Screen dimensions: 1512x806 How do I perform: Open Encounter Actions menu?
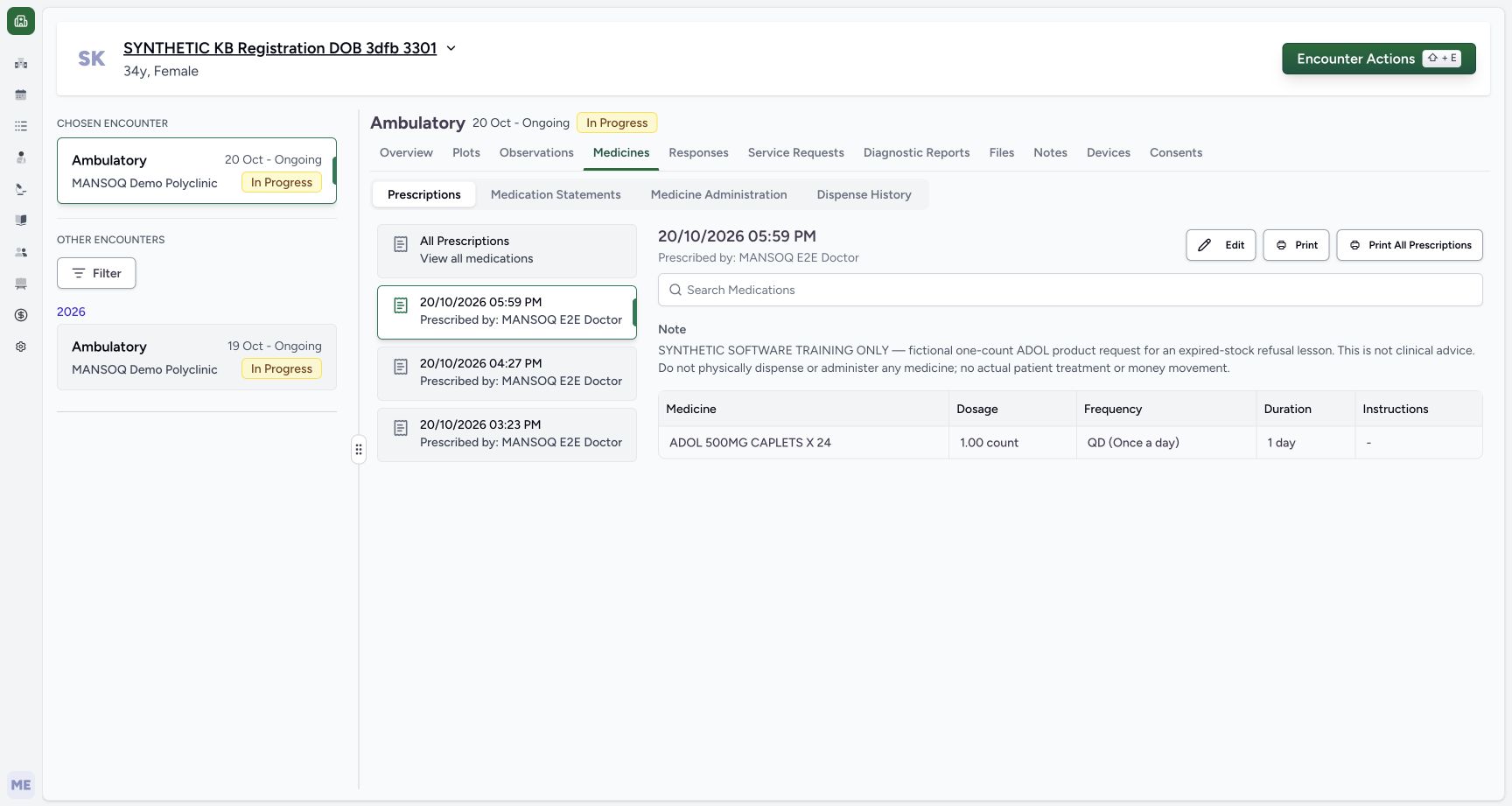click(1379, 59)
